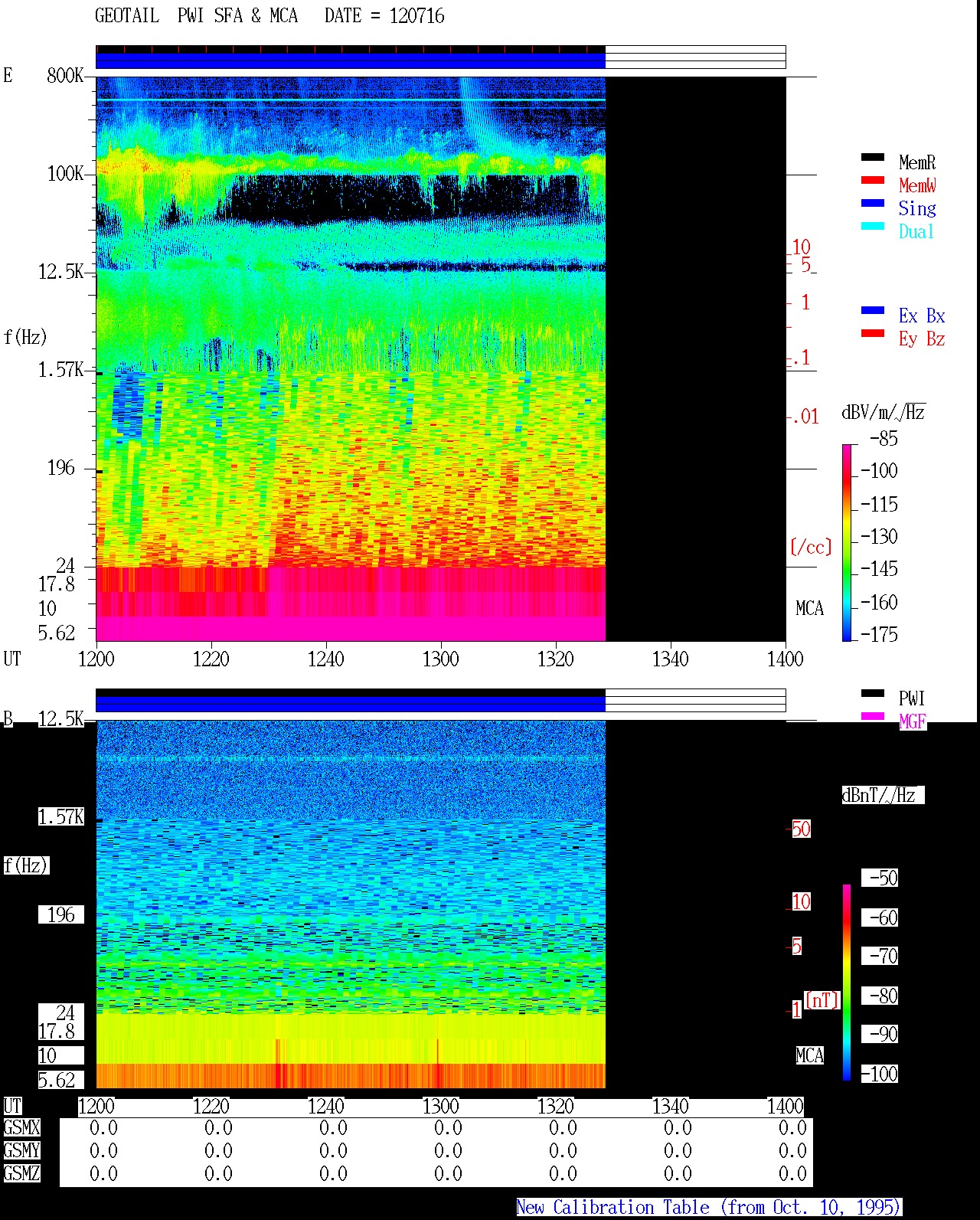Image resolution: width=980 pixels, height=1220 pixels.
Task: Click the 1200 UT tick under the E spectrogram
Action: click(96, 659)
